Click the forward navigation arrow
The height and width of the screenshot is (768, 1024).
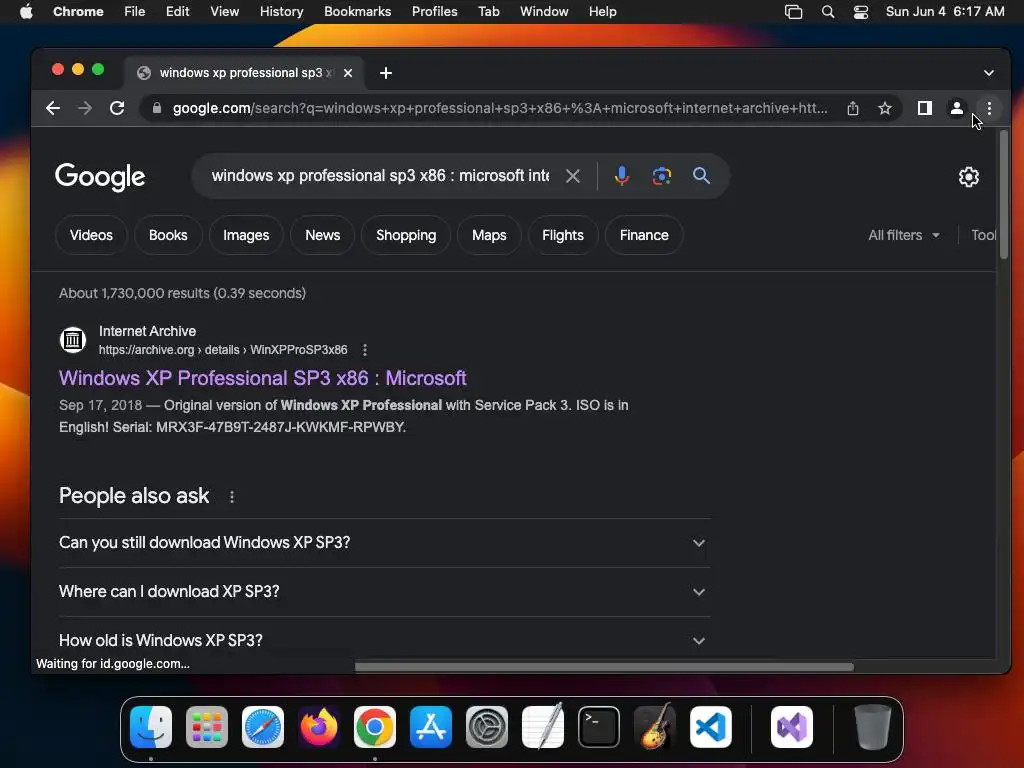[x=85, y=108]
